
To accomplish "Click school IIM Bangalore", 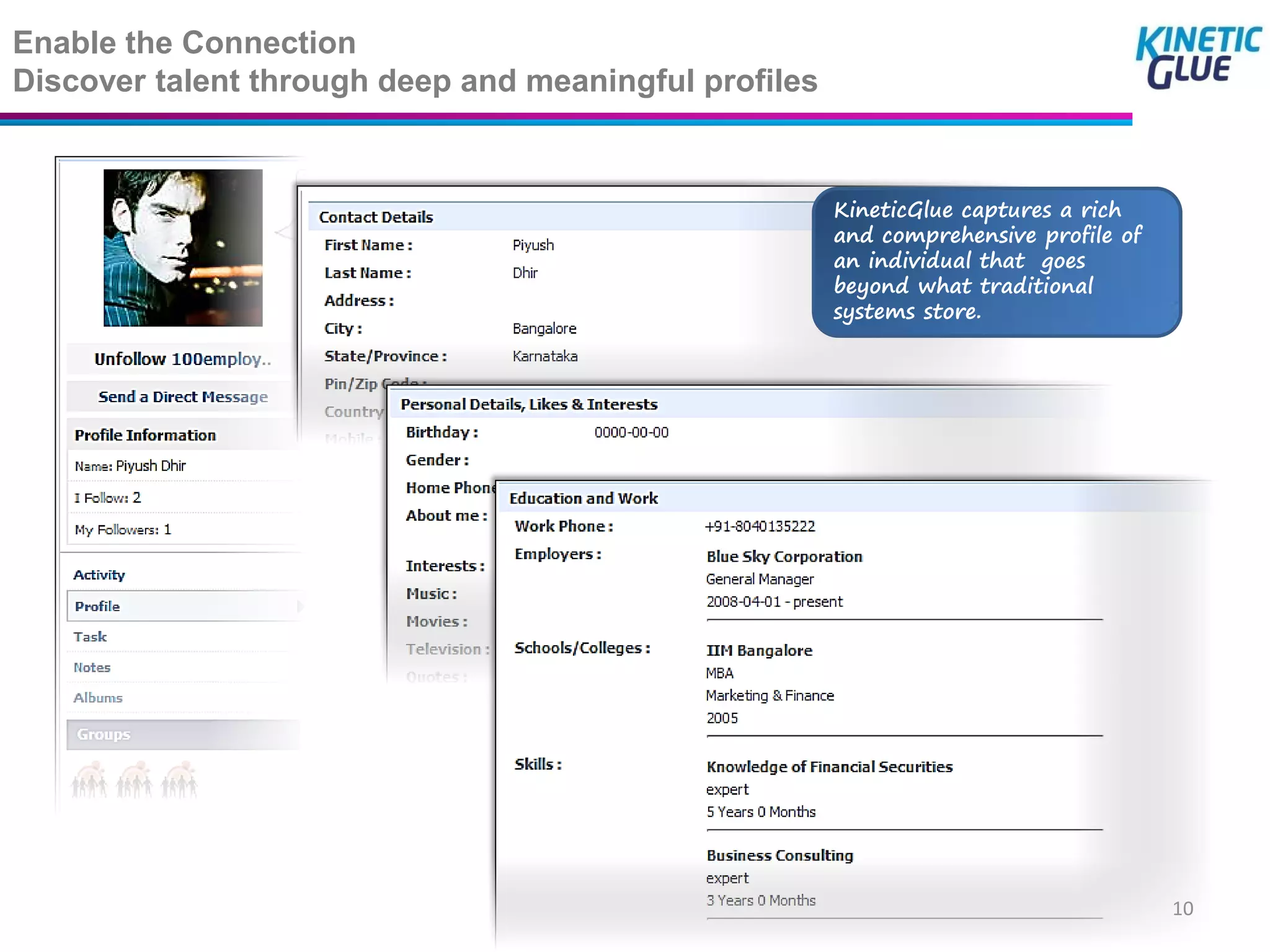I will click(x=759, y=650).
